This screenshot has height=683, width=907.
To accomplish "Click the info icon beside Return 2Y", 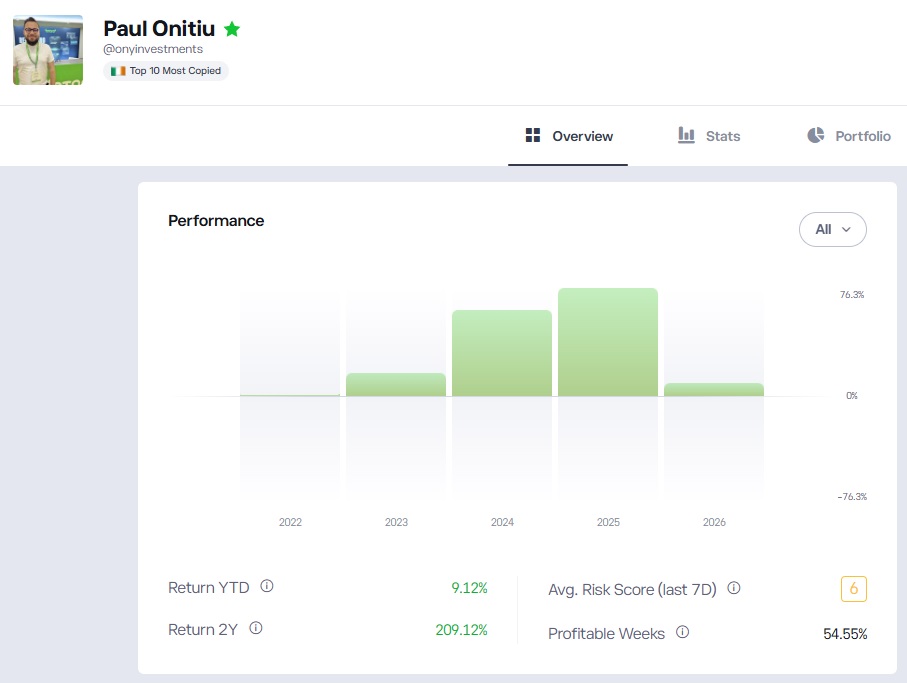I will point(256,628).
